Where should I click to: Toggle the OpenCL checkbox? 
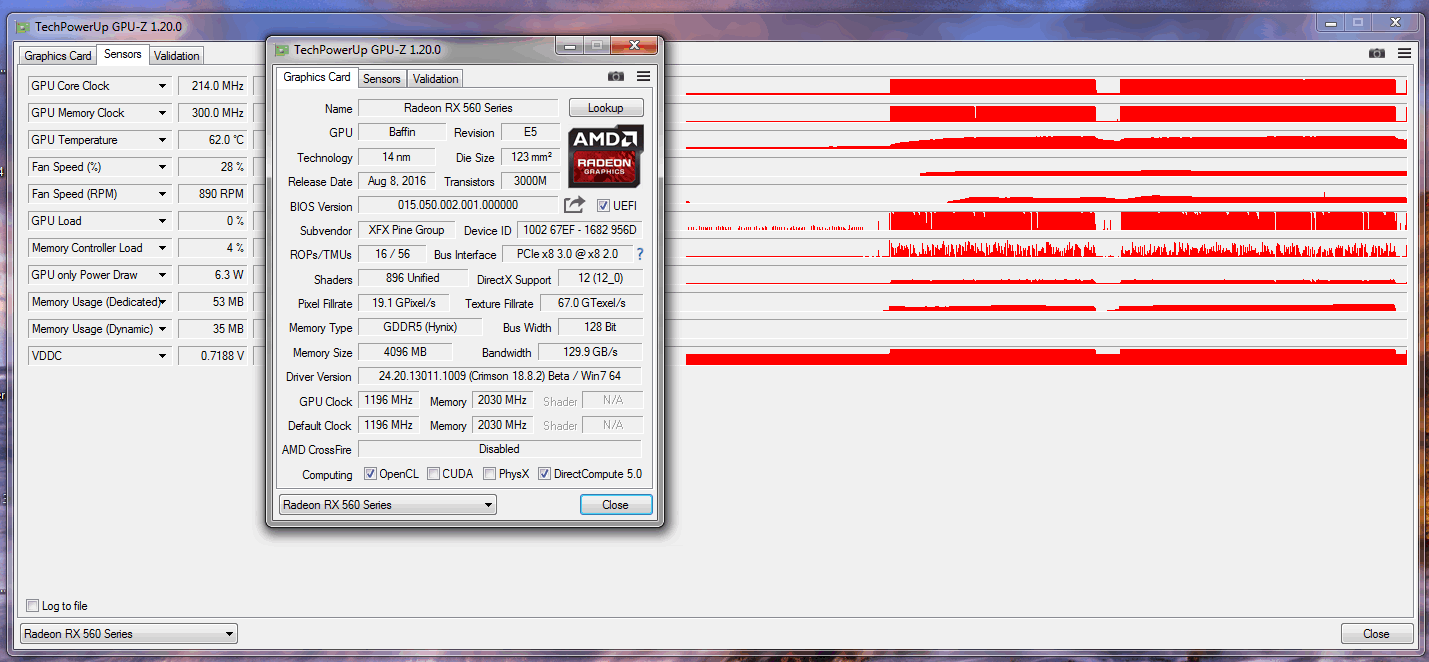(370, 474)
